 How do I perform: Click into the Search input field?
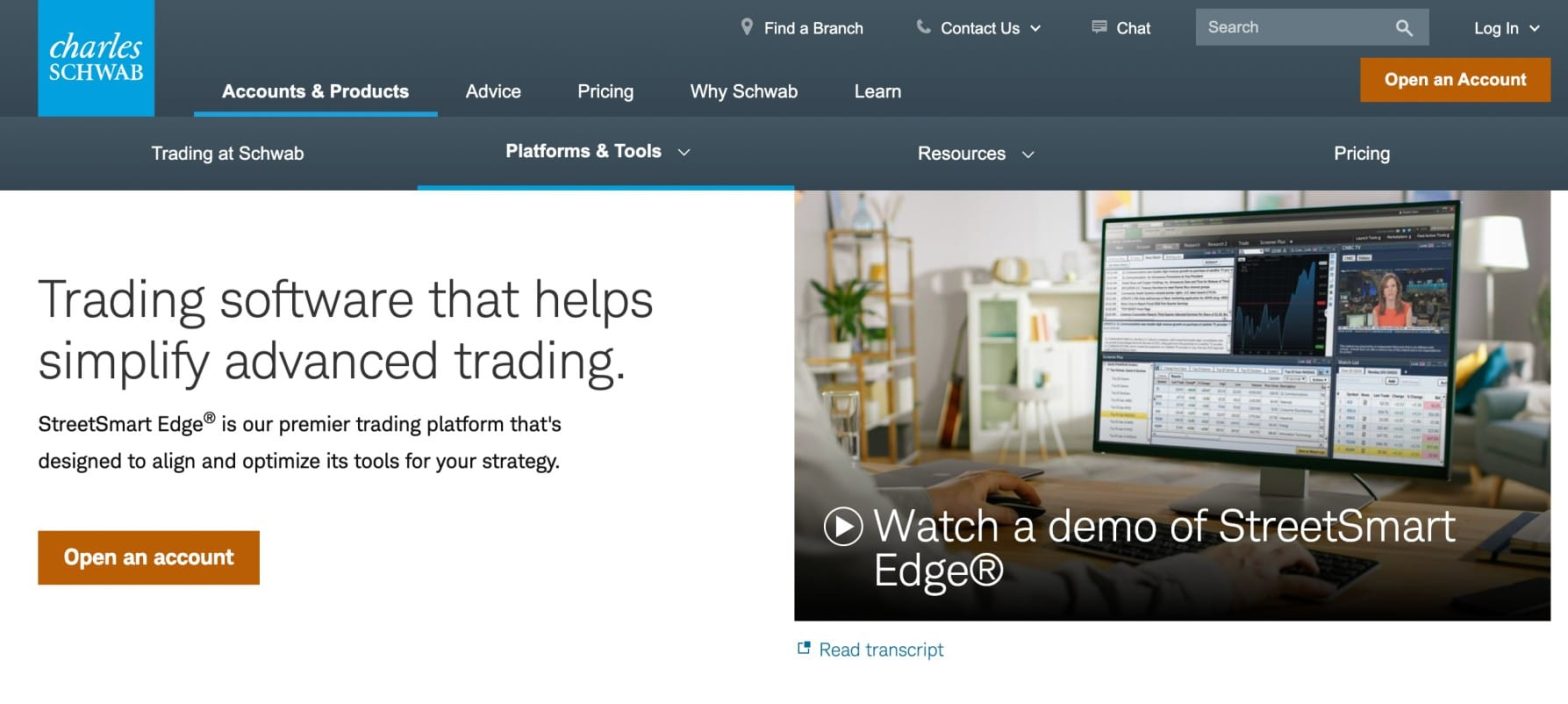[1295, 28]
